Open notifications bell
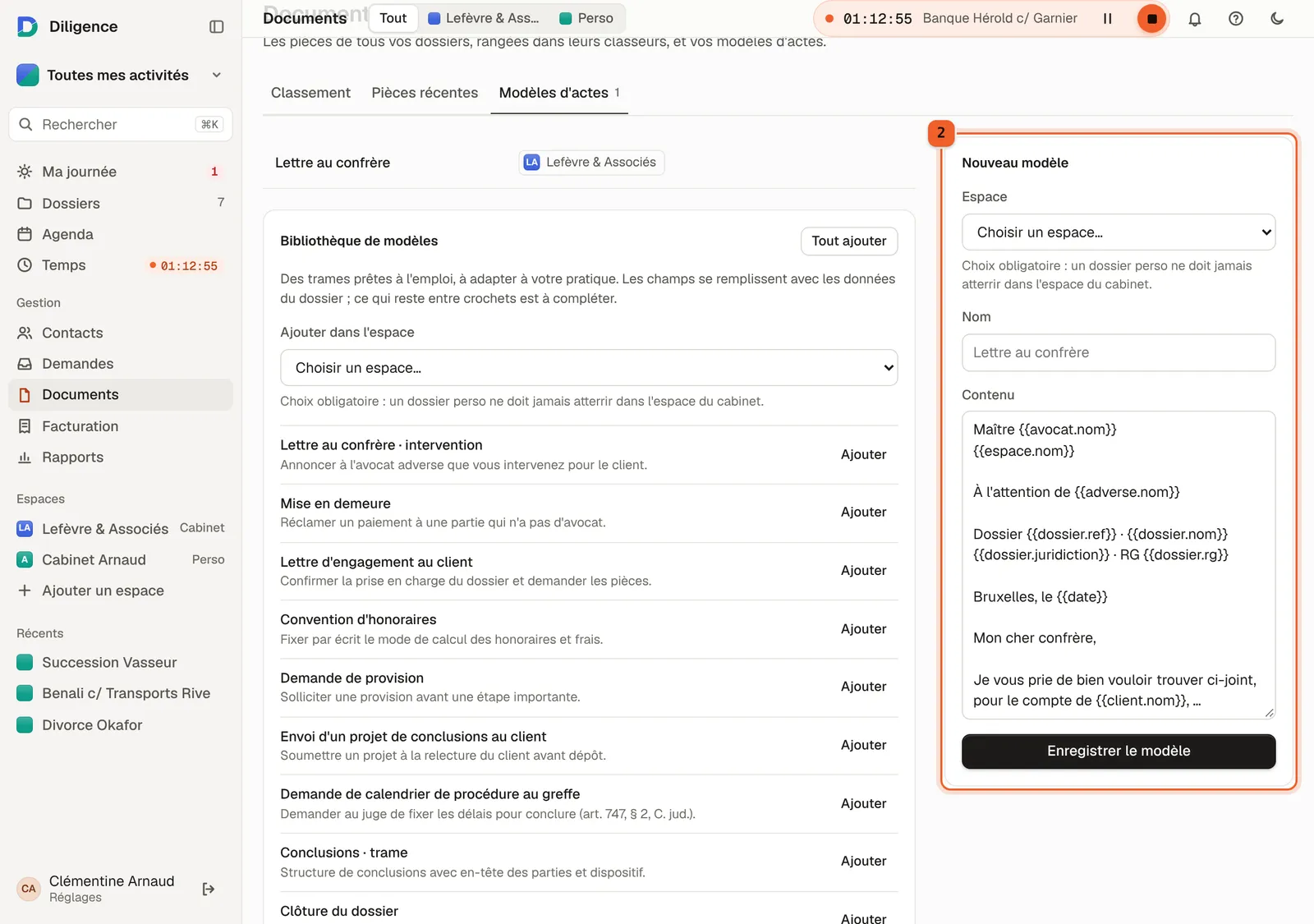Viewport: 1314px width, 924px height. (x=1195, y=18)
